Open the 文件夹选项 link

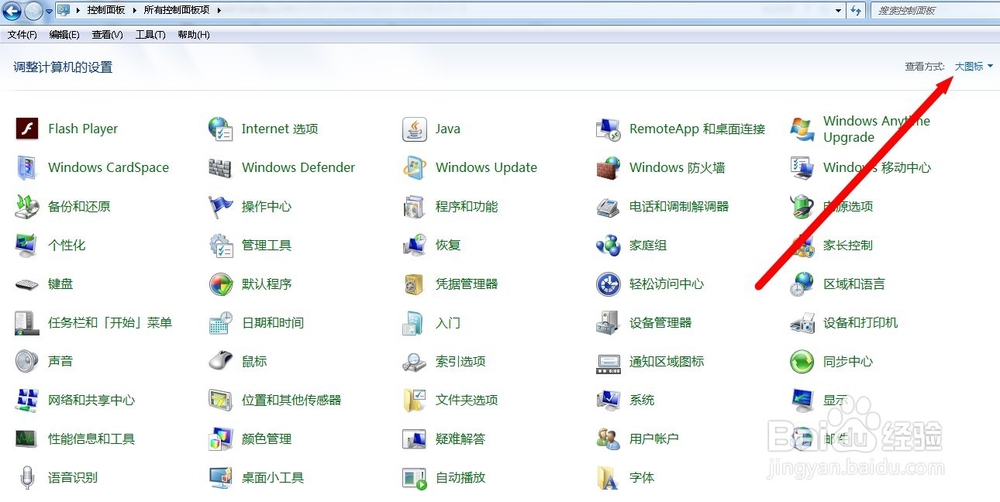[x=467, y=401]
